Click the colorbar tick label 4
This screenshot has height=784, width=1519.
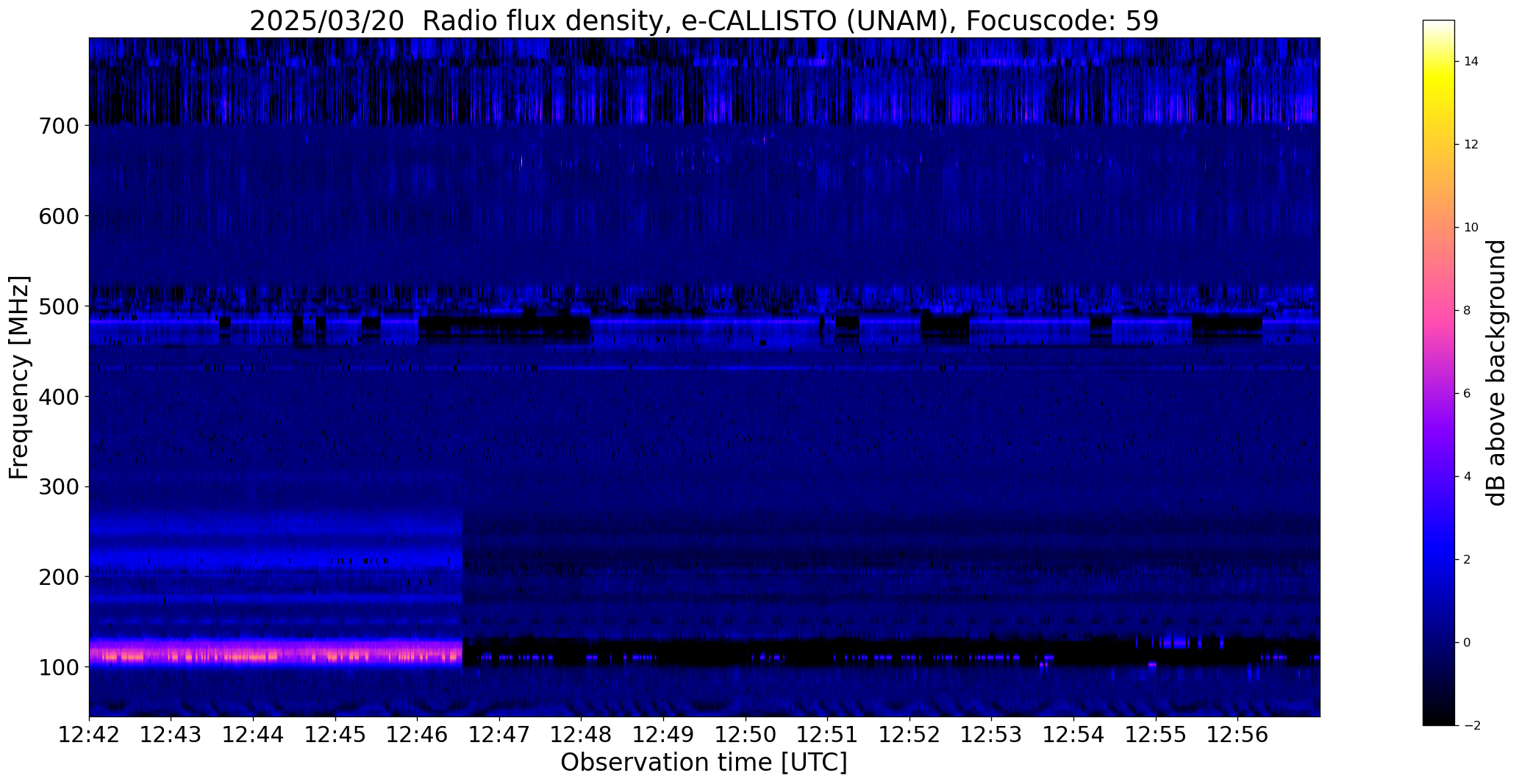(1468, 477)
